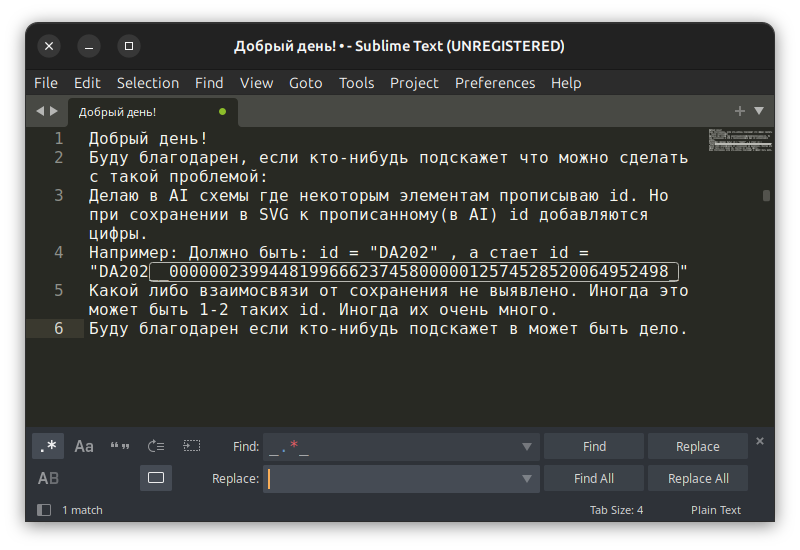
Task: Open Replace history dropdown arrow
Action: click(x=527, y=479)
